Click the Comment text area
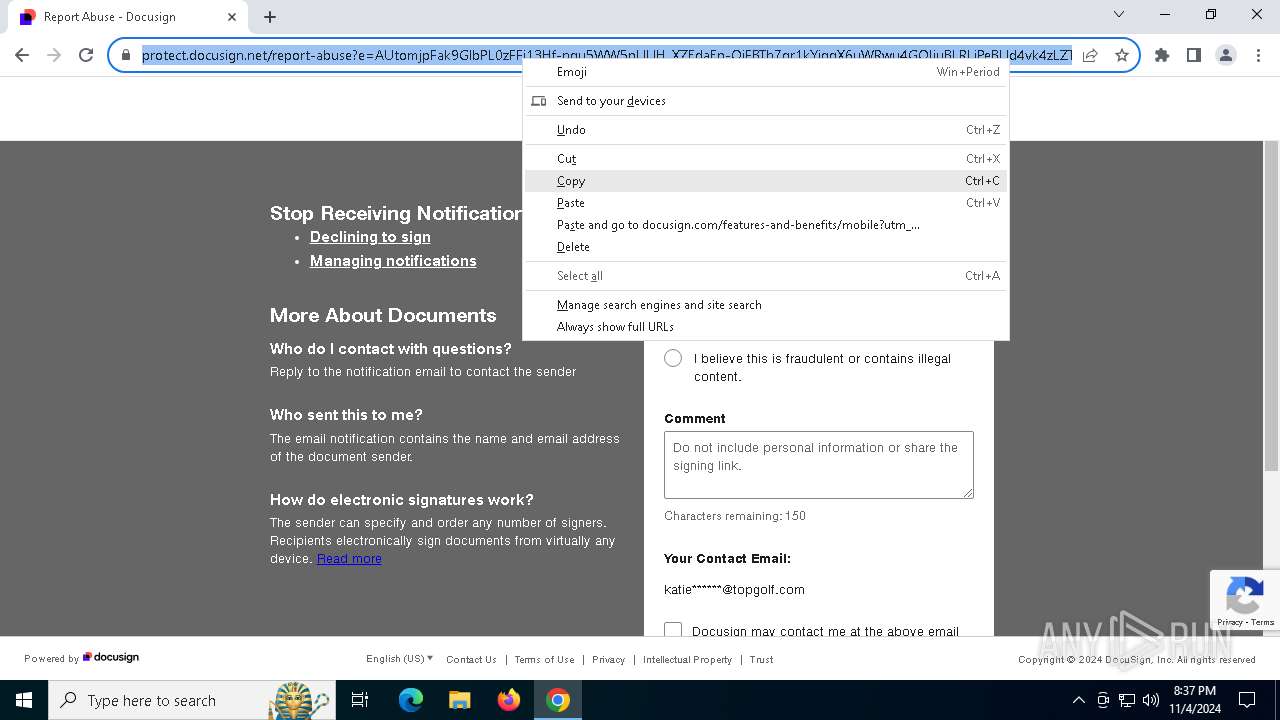Image resolution: width=1280 pixels, height=720 pixels. pyautogui.click(x=819, y=465)
